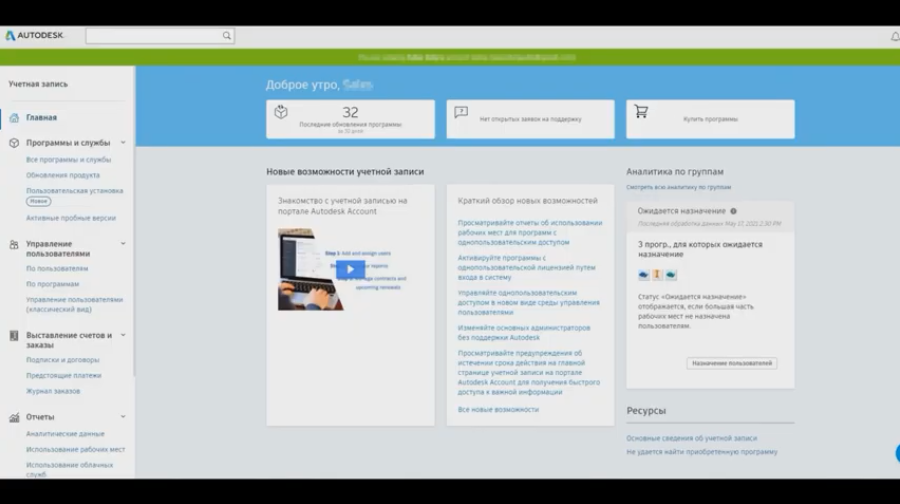Collapse the Программы и службы section chevron
The width and height of the screenshot is (900, 504).
tap(123, 142)
